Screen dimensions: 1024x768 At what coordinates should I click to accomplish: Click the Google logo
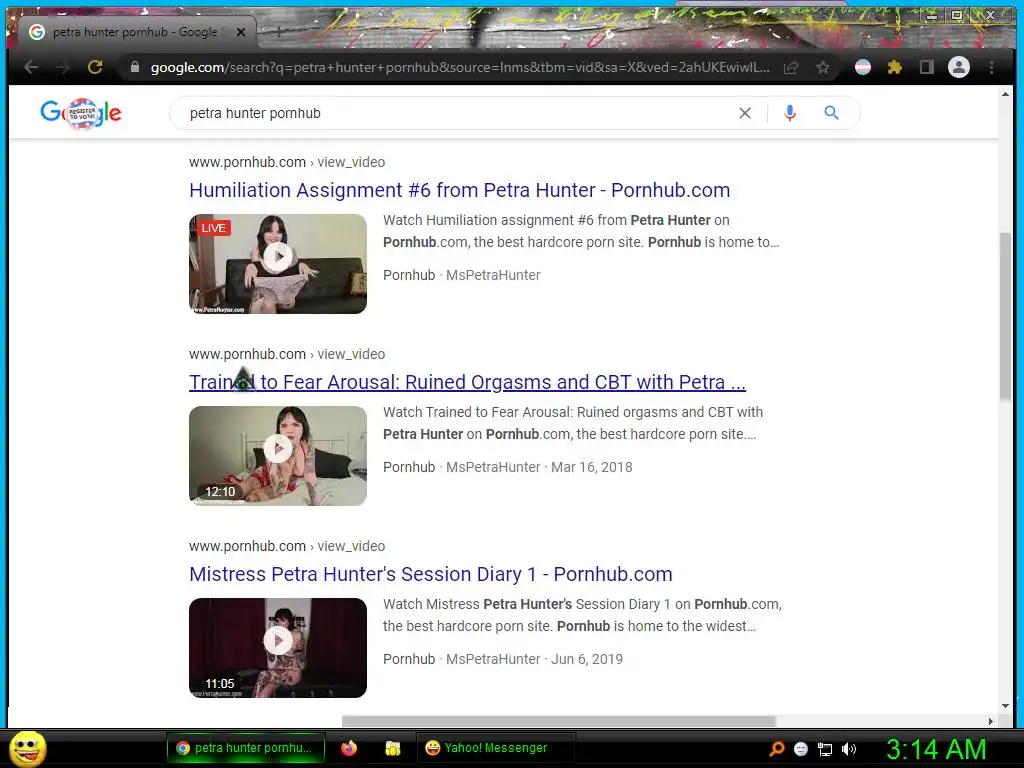81,114
